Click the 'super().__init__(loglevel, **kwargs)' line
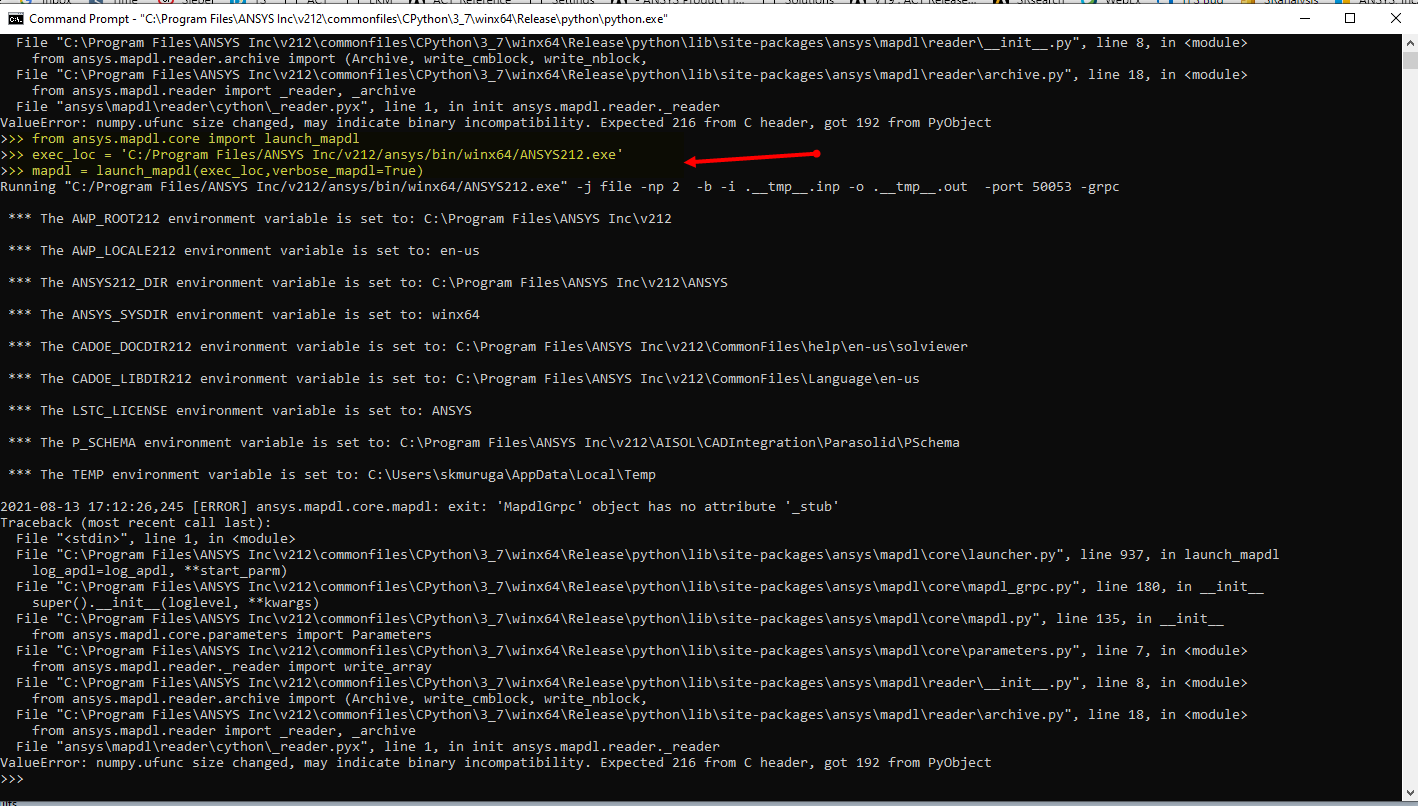The image size is (1418, 806). pos(176,603)
